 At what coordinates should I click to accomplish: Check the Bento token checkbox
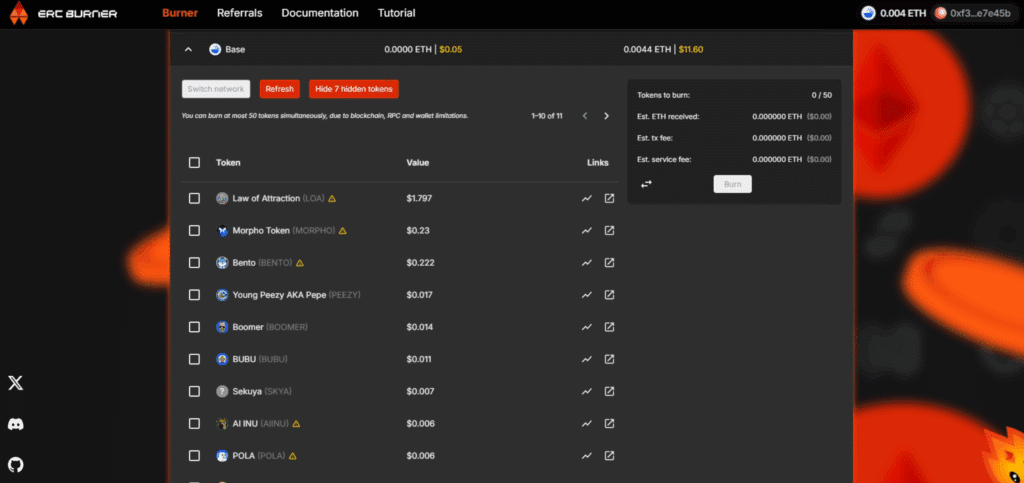click(x=194, y=262)
